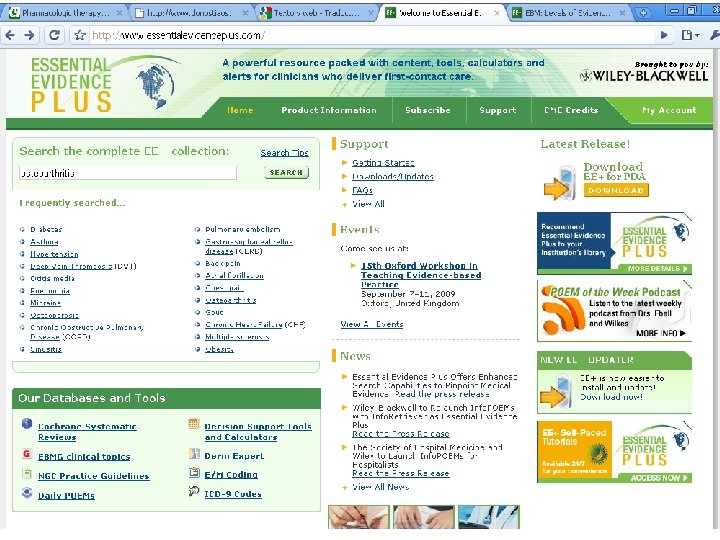
Task: Open the wrench tools menu
Action: (714, 35)
